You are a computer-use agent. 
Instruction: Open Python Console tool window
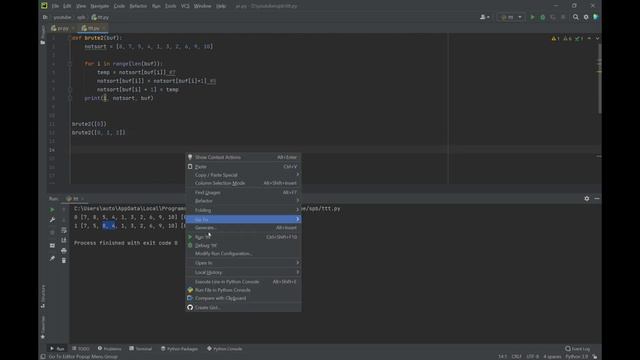[x=224, y=349]
